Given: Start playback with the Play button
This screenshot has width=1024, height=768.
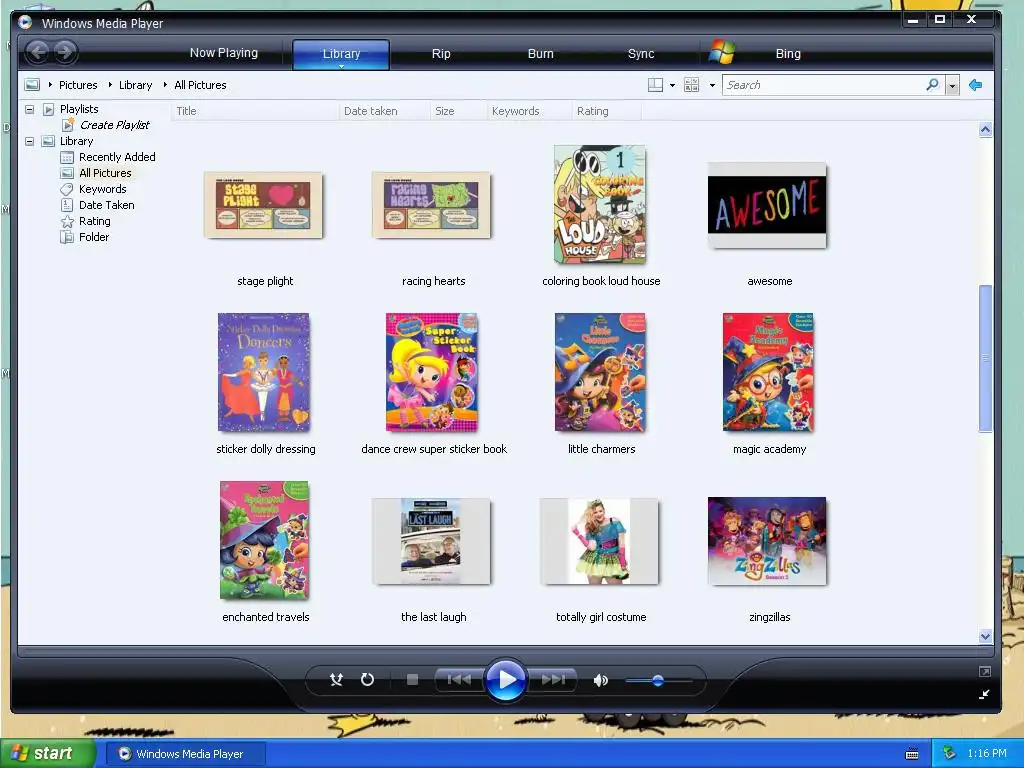Looking at the screenshot, I should 506,680.
